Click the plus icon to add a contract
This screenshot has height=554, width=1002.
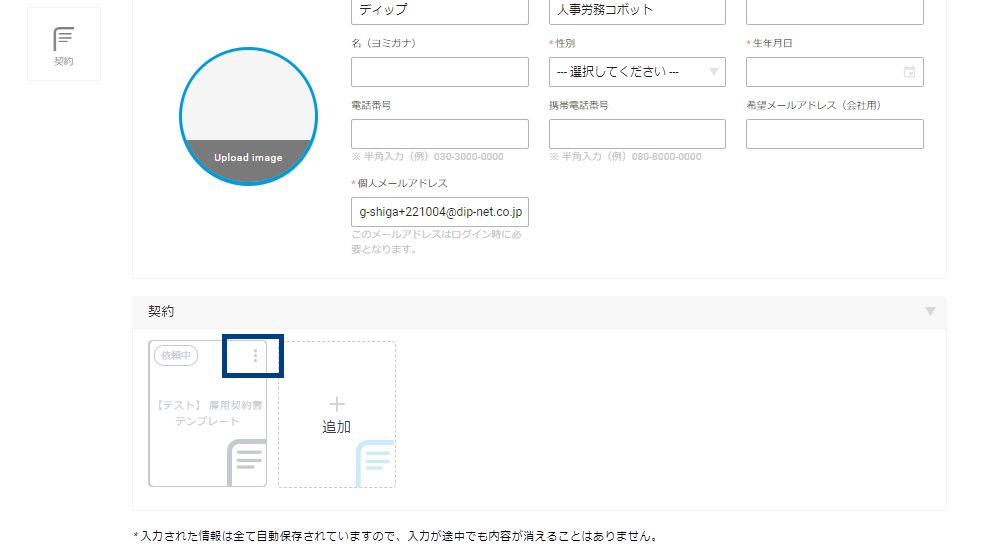(x=337, y=404)
